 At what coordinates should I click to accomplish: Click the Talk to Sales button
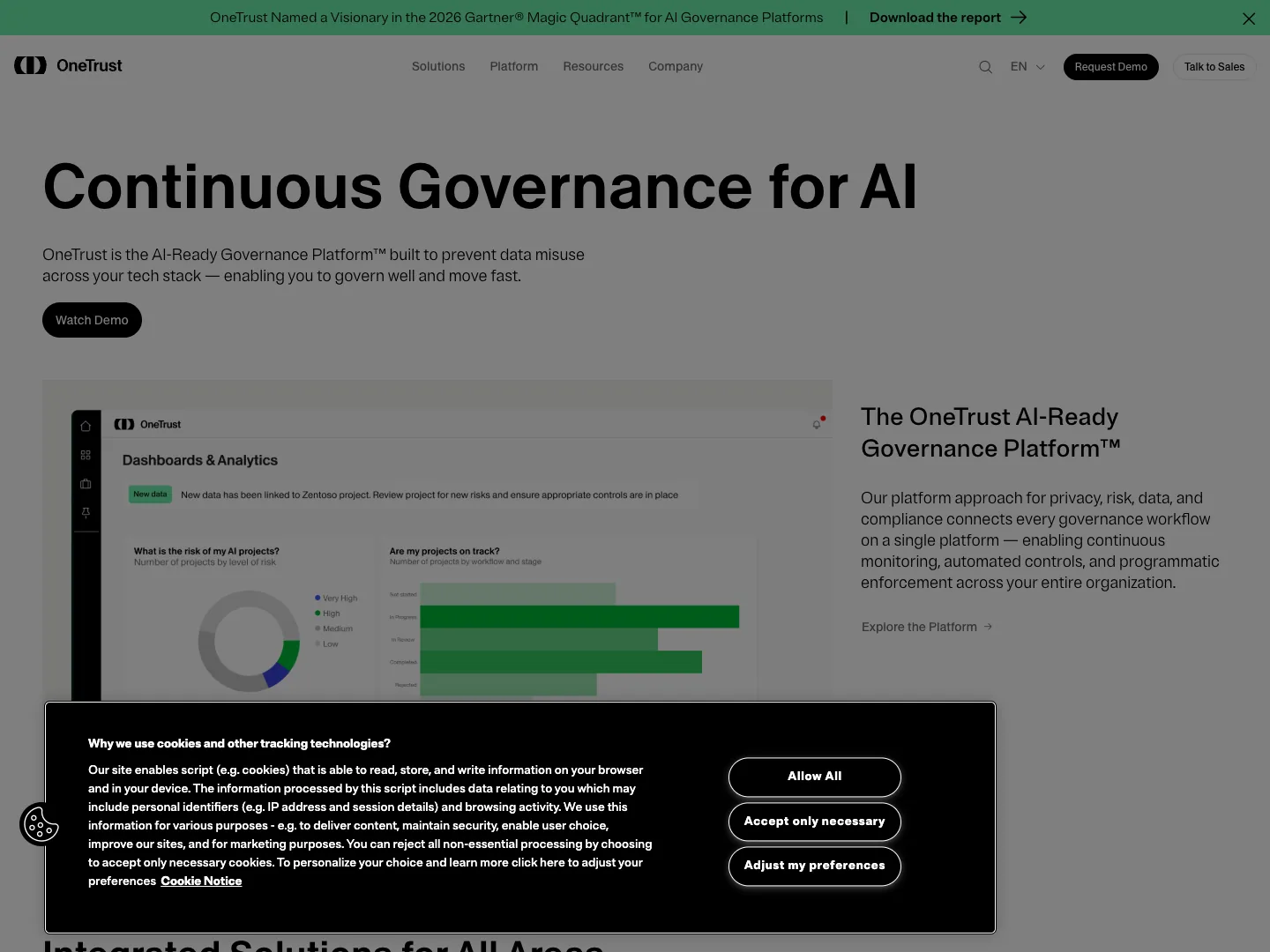coord(1214,67)
